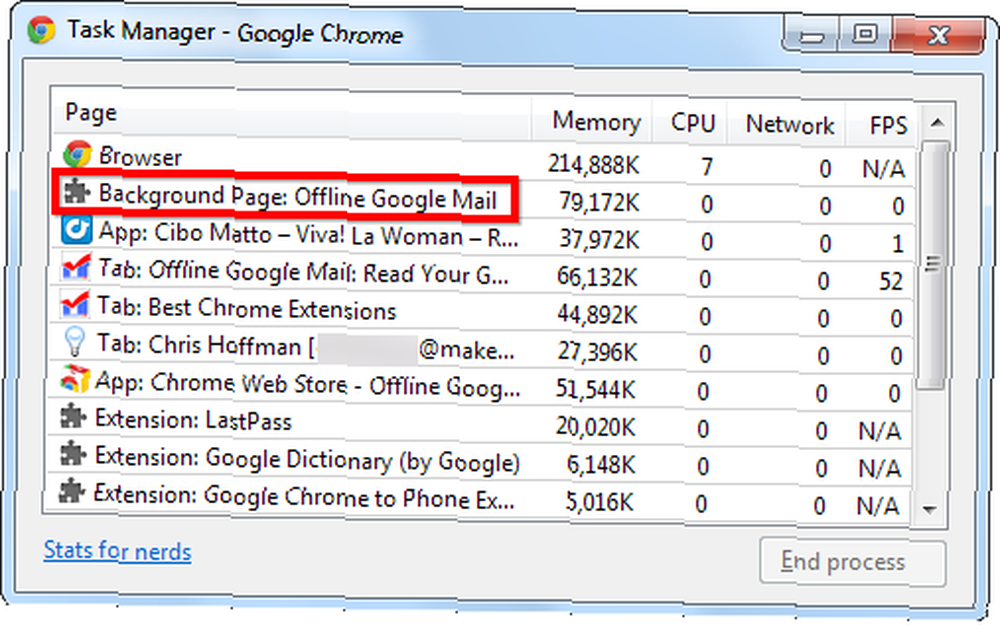Sort by the CPU column header

(x=689, y=121)
